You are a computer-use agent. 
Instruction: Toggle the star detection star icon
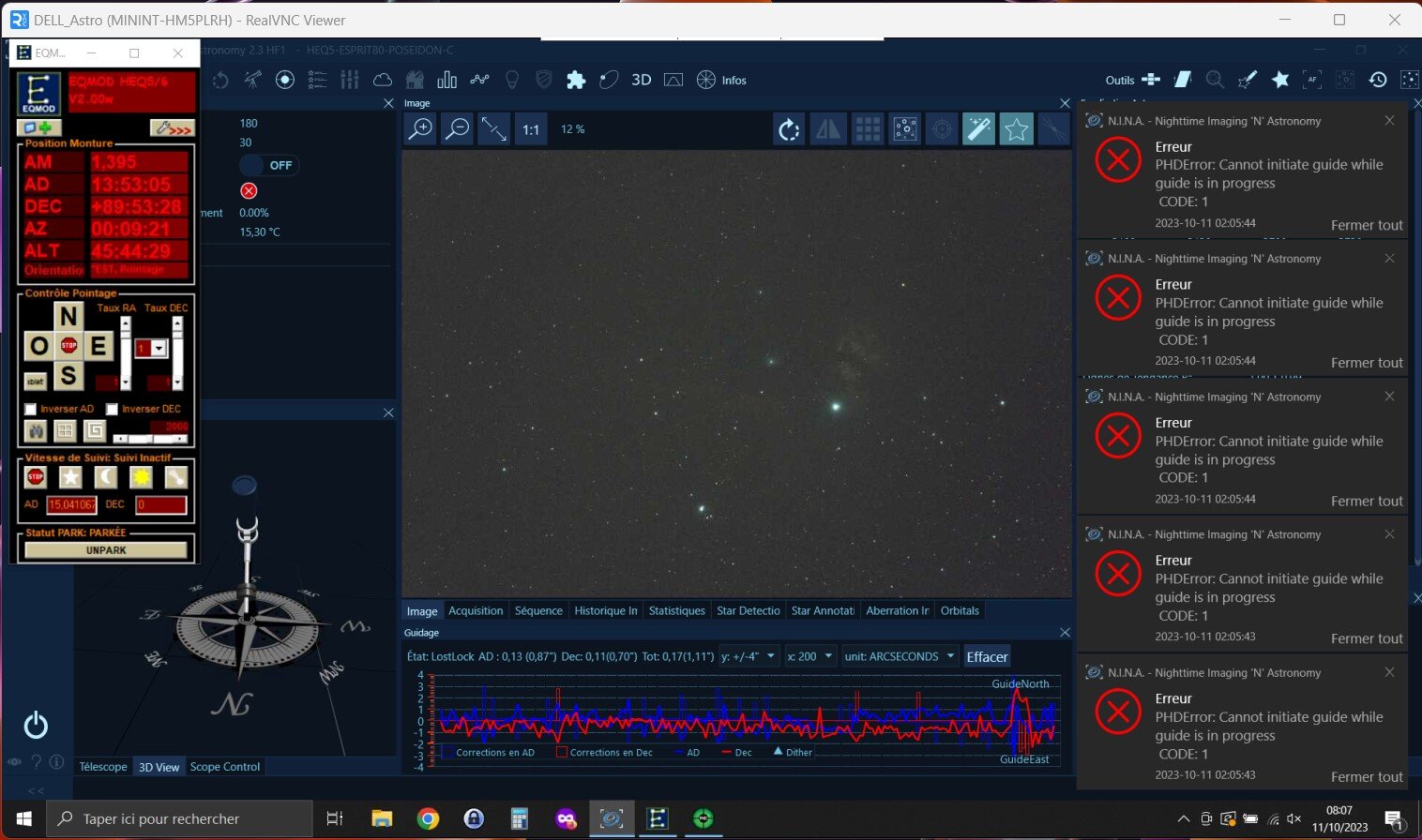click(x=1016, y=129)
